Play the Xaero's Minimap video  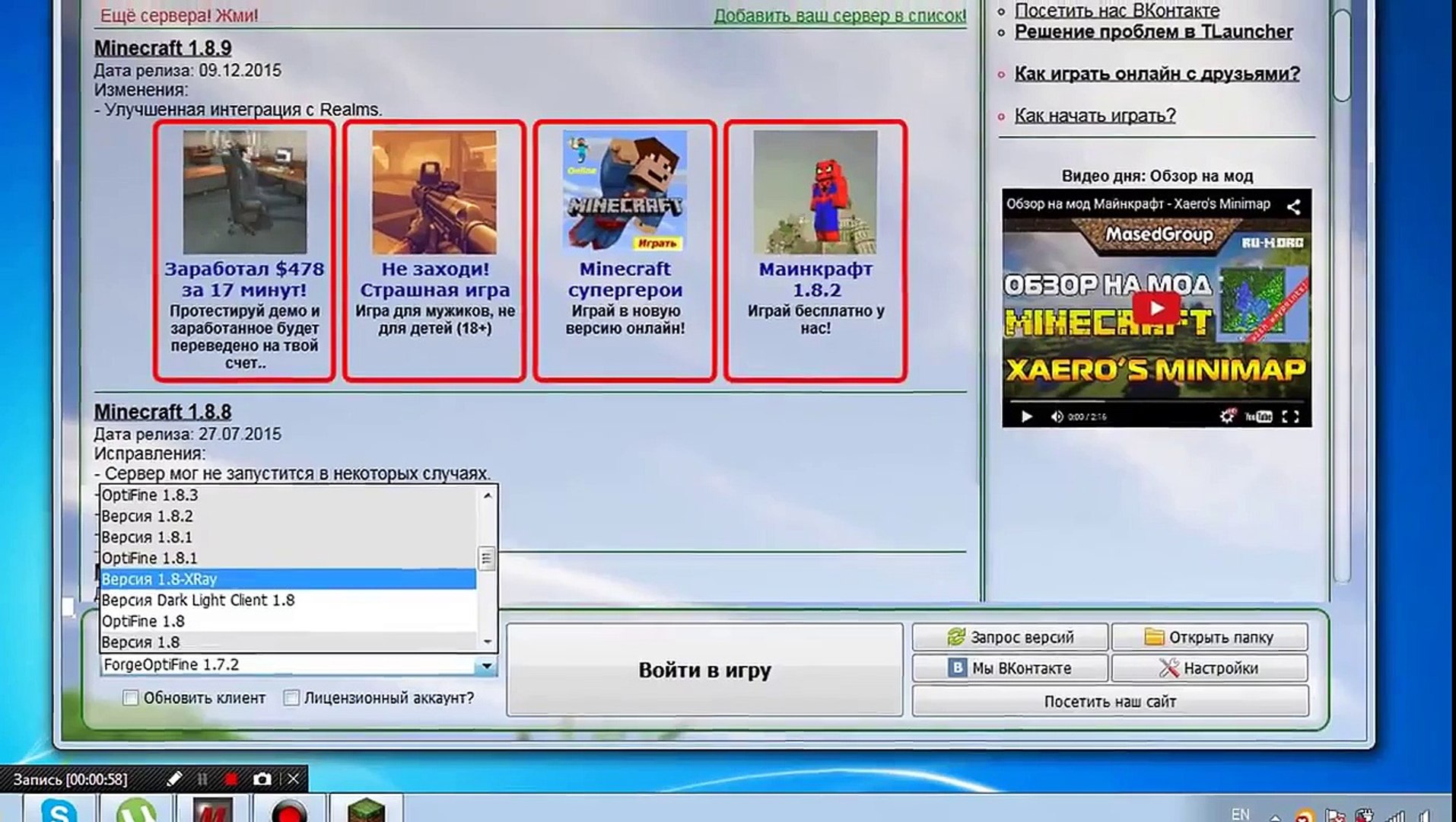point(1156,307)
